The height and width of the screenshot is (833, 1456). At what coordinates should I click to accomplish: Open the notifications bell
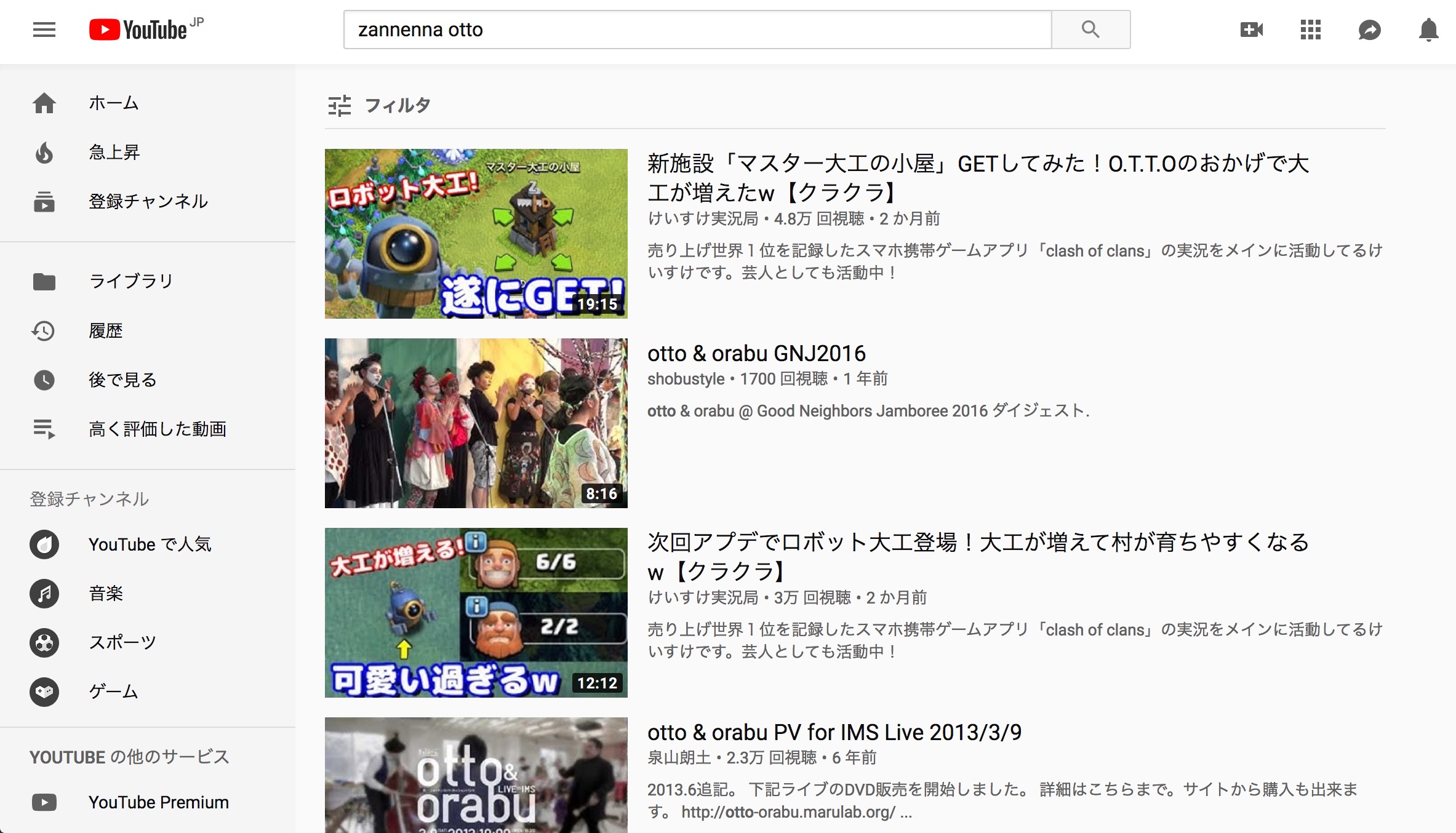pos(1428,30)
